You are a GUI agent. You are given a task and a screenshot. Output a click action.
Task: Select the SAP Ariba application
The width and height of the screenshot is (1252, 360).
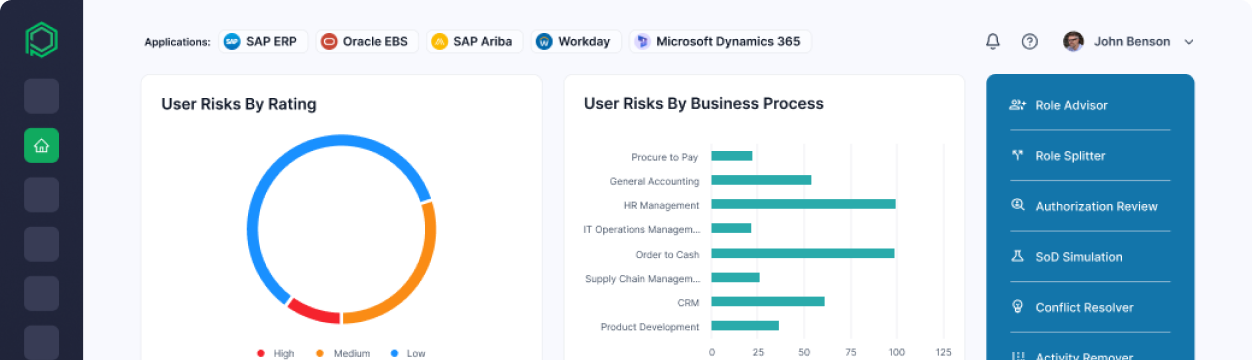474,41
